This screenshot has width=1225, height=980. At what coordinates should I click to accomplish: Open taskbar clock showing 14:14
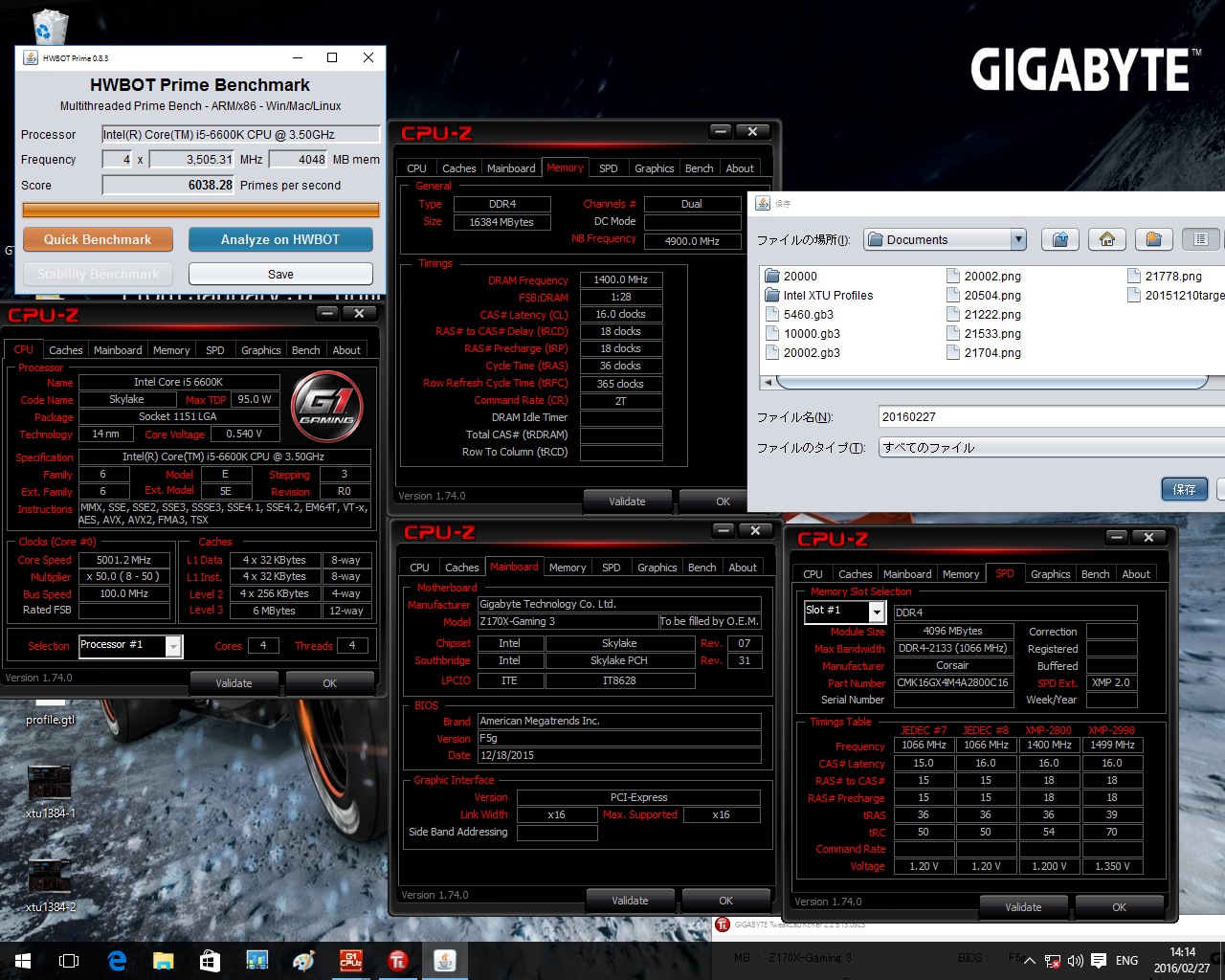tap(1182, 961)
